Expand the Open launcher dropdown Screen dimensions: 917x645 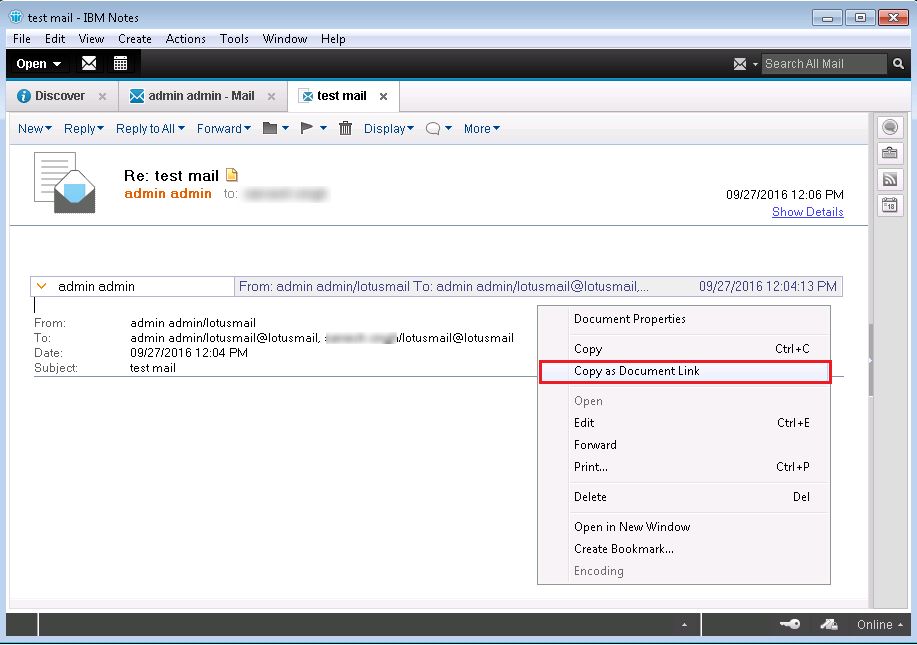[x=39, y=64]
